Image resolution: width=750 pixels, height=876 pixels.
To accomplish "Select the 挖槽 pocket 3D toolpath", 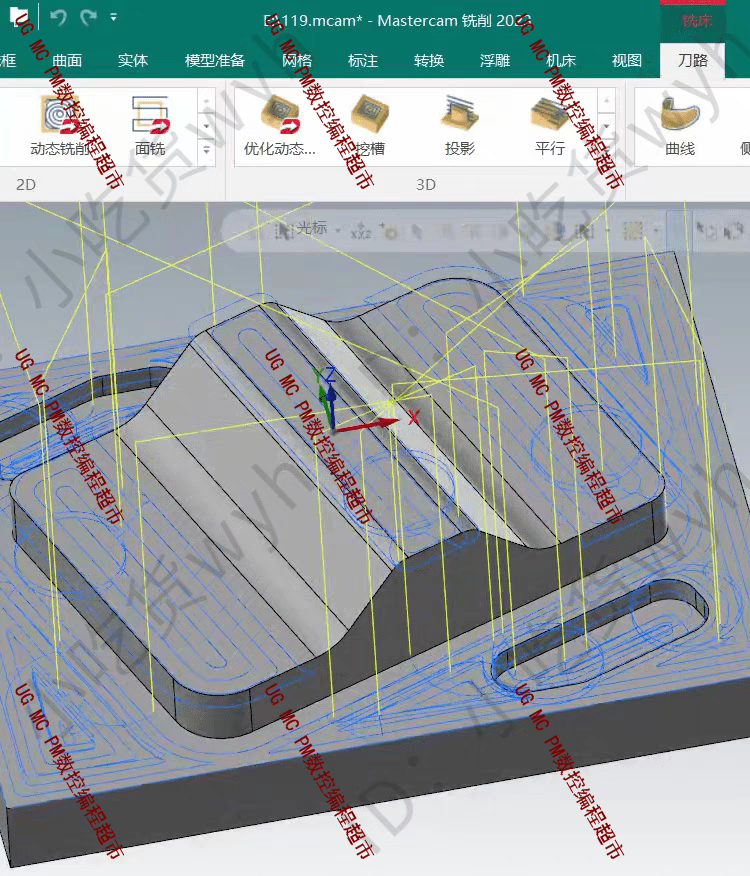I will tap(370, 125).
